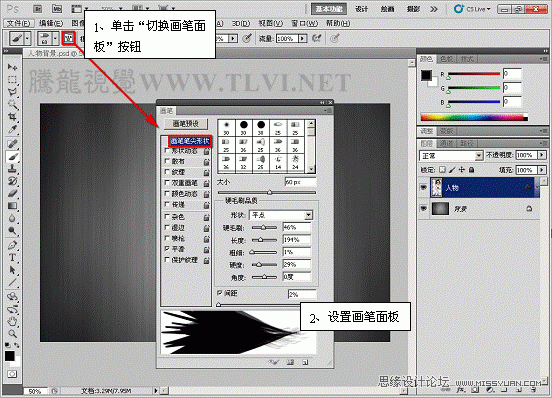Switch to 摄影 workspace
The height and width of the screenshot is (398, 552).
pyautogui.click(x=413, y=9)
